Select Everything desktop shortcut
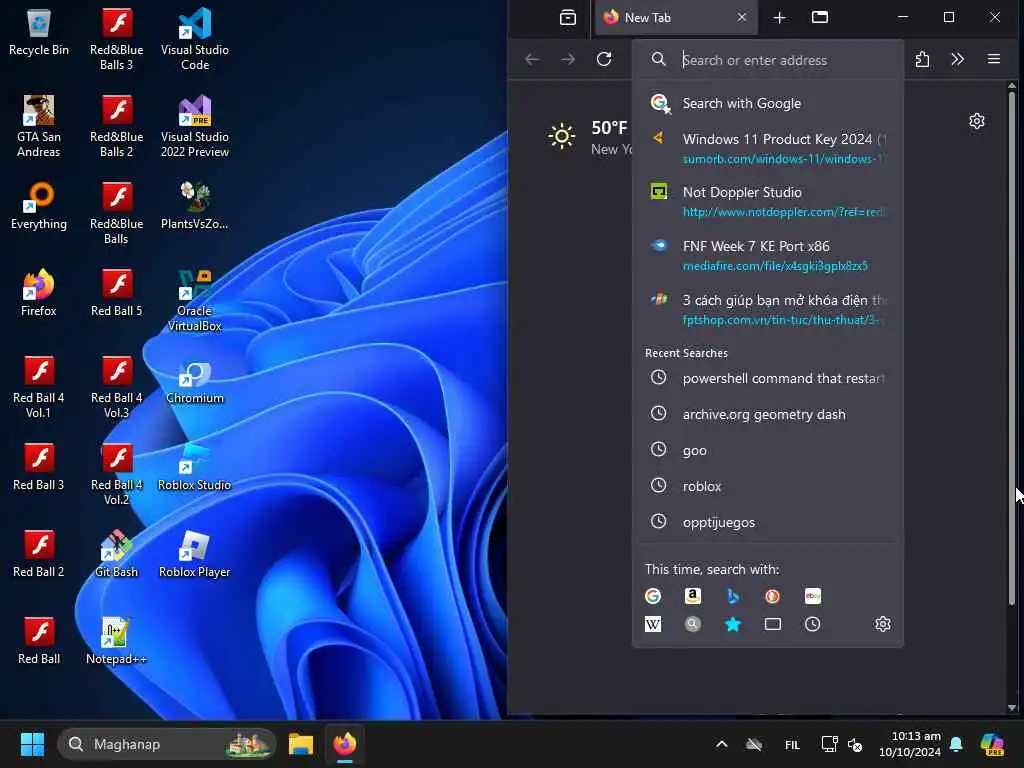 click(x=39, y=206)
